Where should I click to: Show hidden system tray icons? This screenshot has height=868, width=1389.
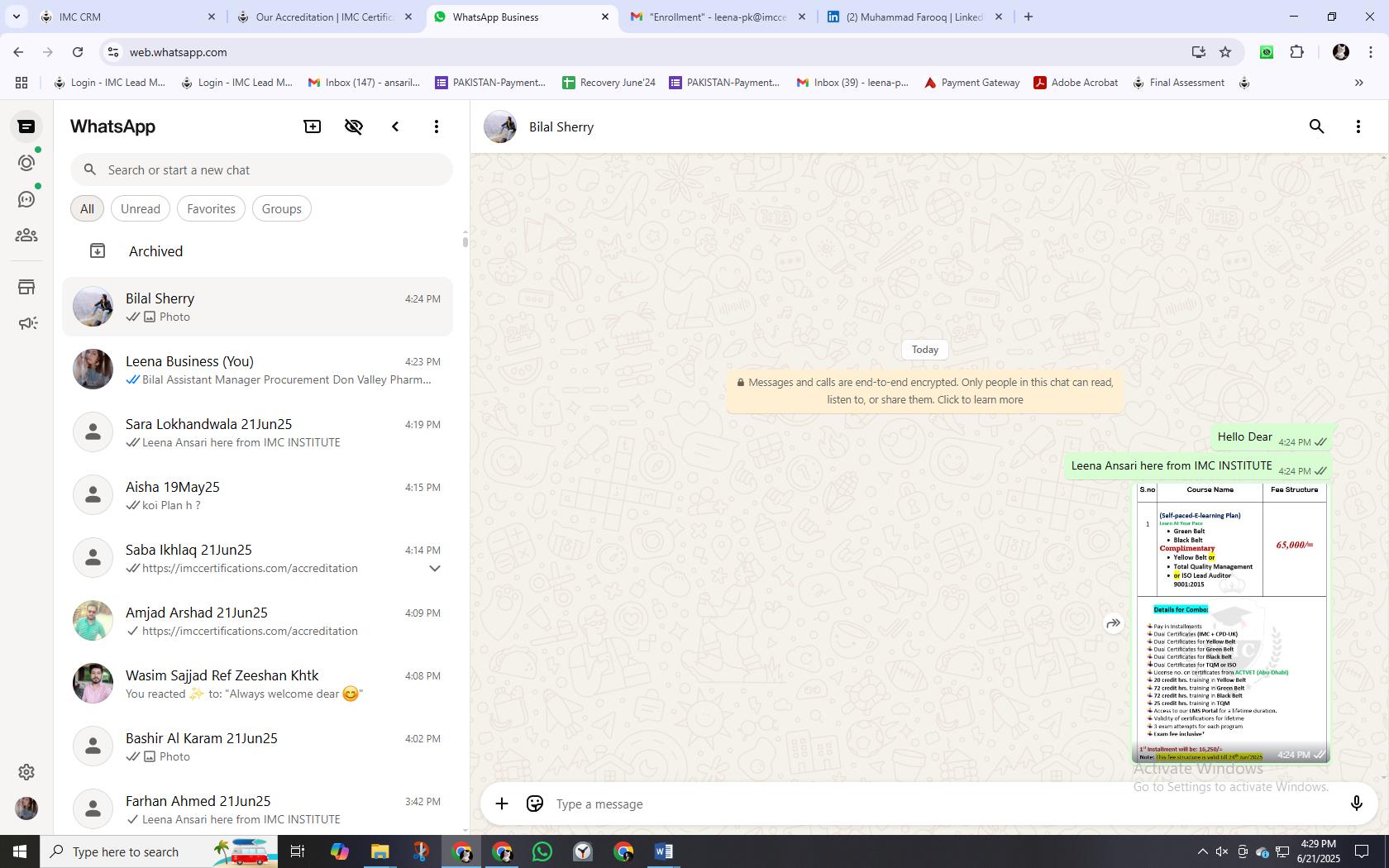pos(1202,851)
